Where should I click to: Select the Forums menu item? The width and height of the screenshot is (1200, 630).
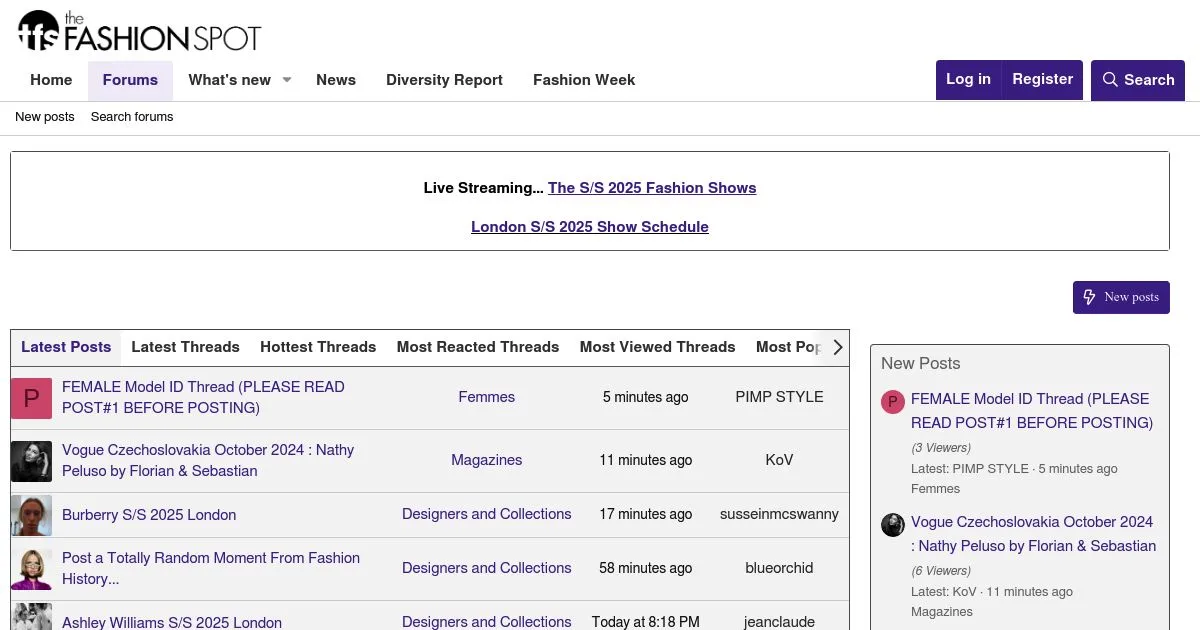tap(130, 80)
